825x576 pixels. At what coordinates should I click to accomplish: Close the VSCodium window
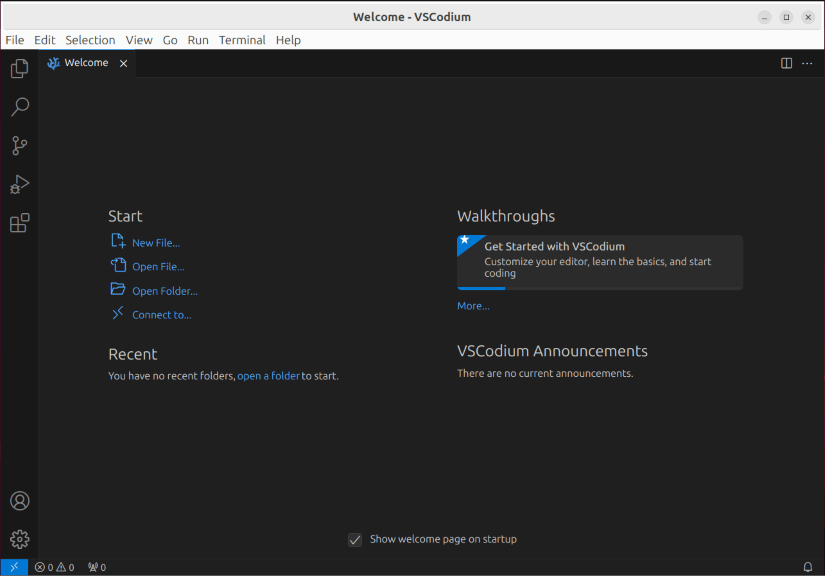(x=808, y=17)
